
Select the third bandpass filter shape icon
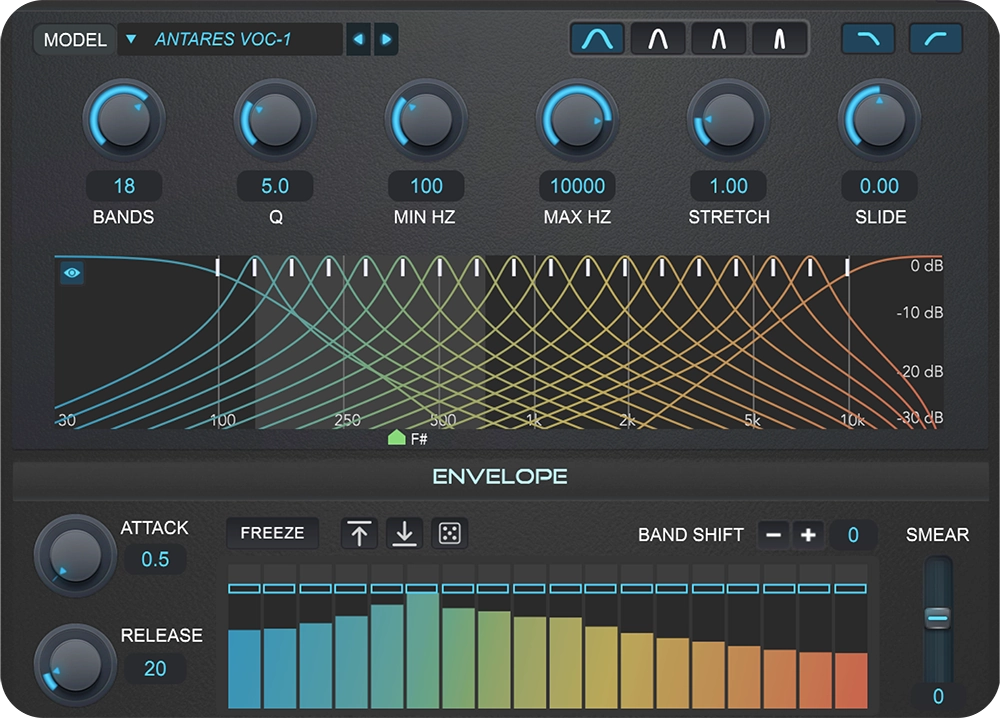(x=719, y=39)
